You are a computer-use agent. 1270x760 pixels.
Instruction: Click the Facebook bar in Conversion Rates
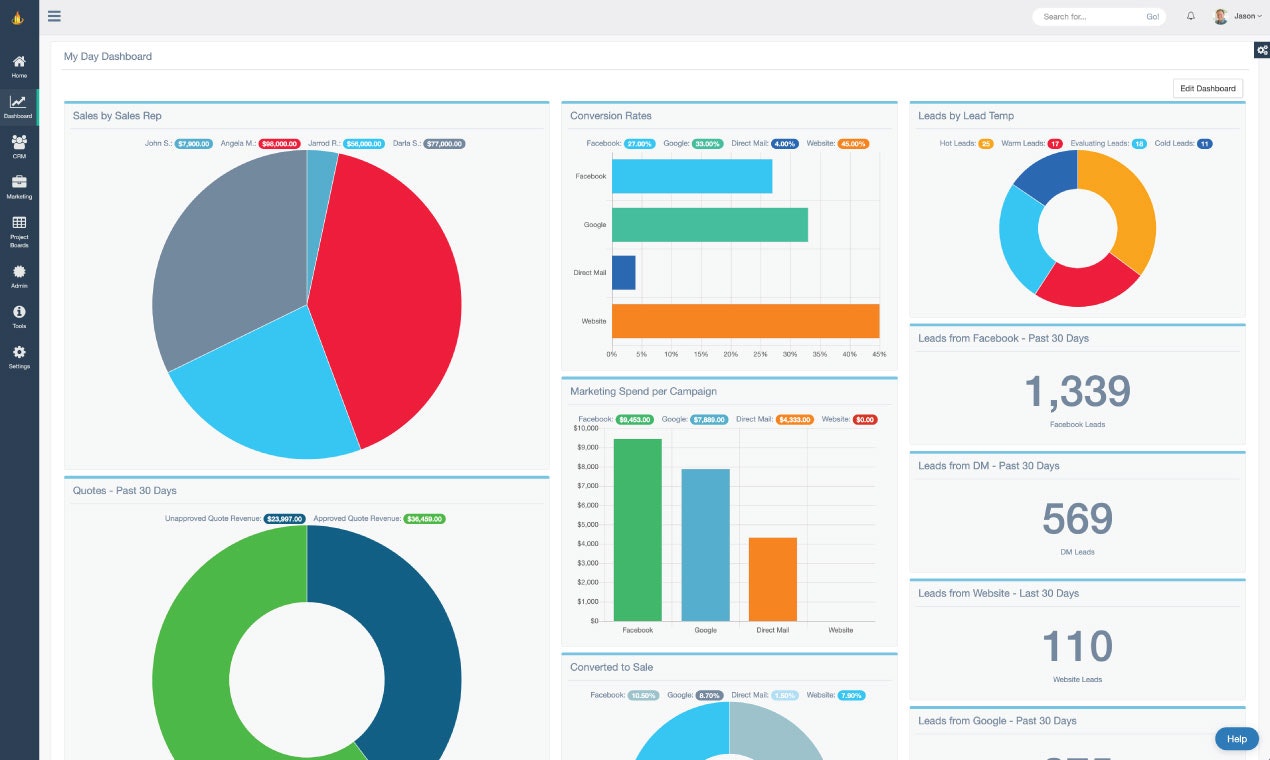692,176
